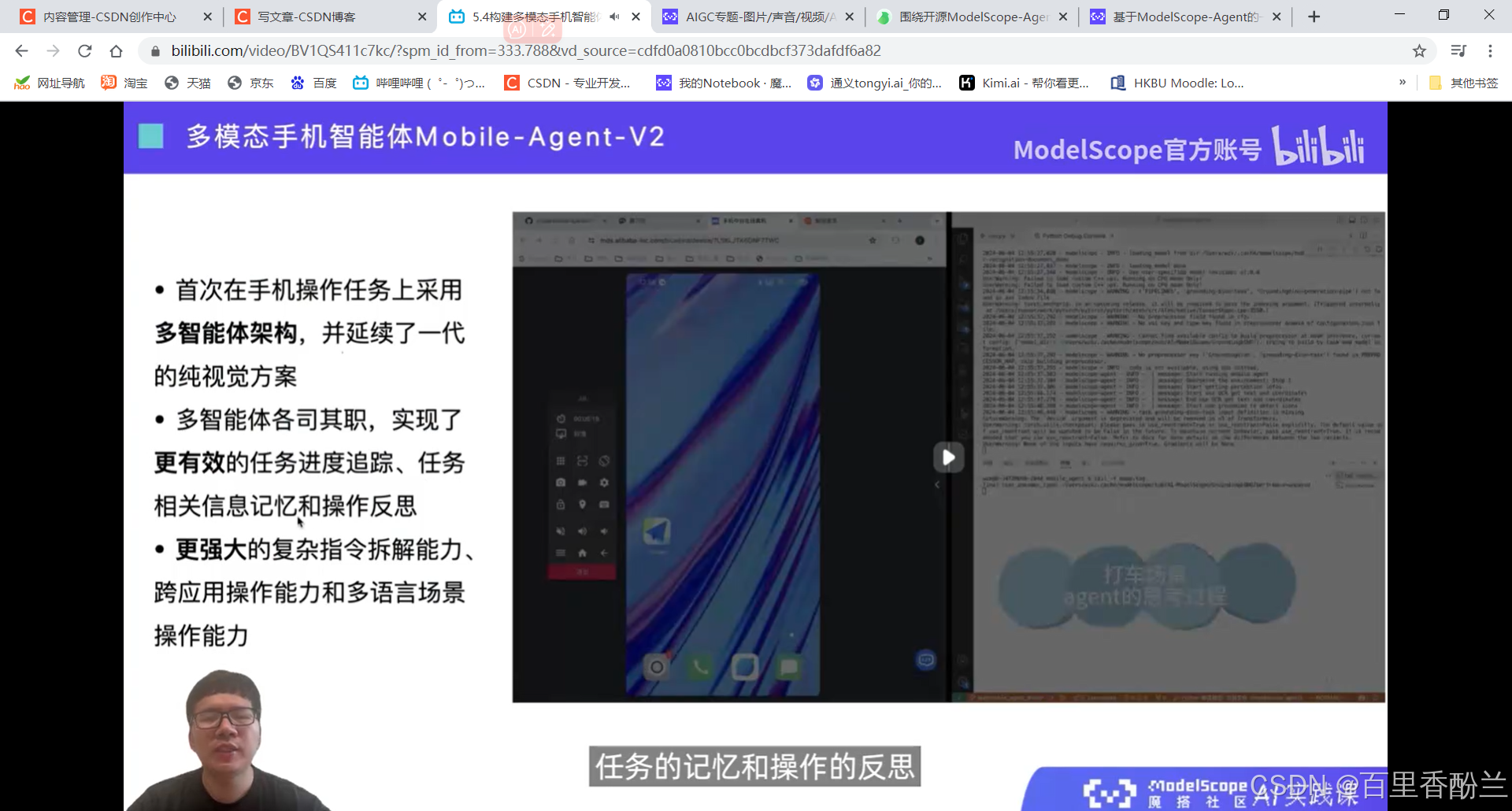The width and height of the screenshot is (1512, 811).
Task: Open 淘宝 bookmark
Action: [124, 83]
